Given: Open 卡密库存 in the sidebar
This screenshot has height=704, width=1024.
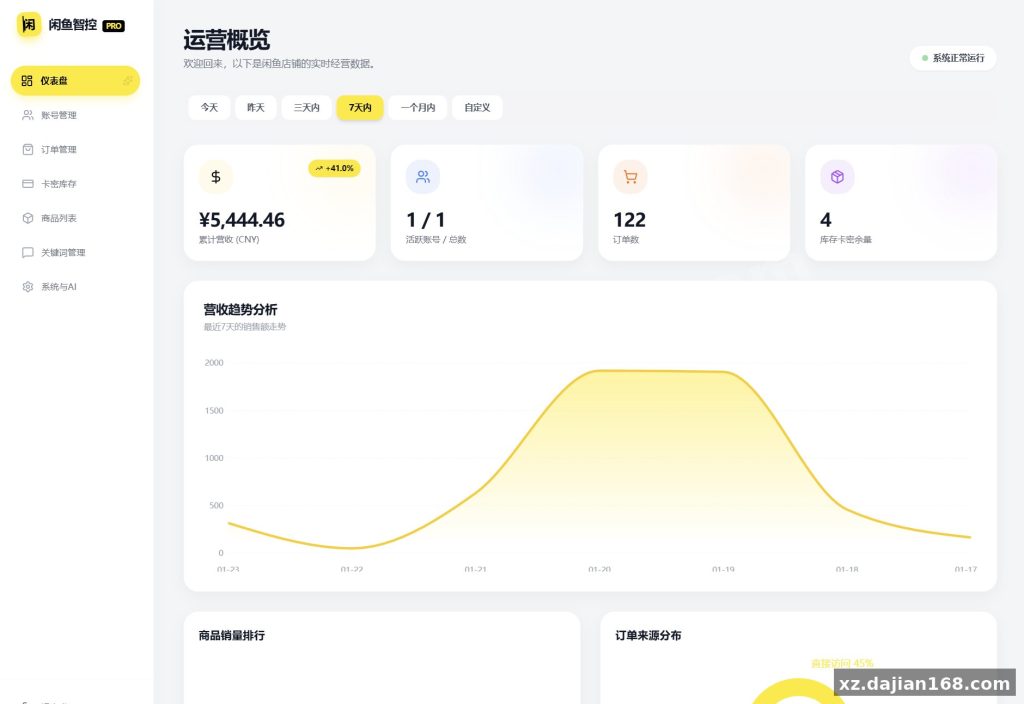Looking at the screenshot, I should pos(75,184).
